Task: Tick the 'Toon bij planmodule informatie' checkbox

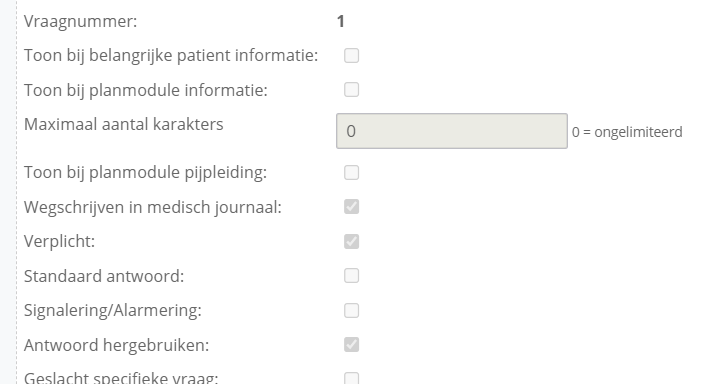Action: tap(351, 90)
